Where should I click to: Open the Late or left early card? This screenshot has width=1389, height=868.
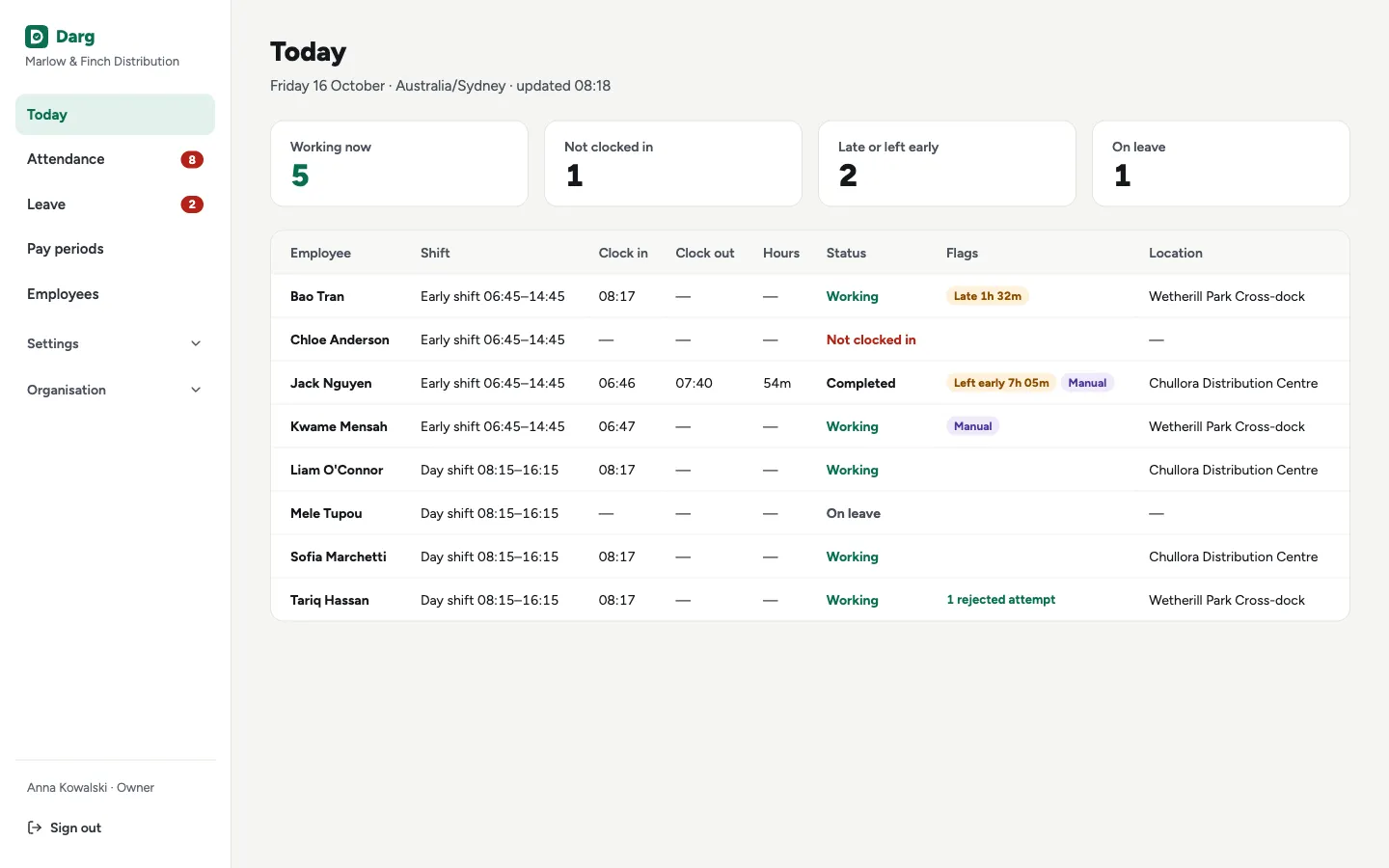click(947, 163)
